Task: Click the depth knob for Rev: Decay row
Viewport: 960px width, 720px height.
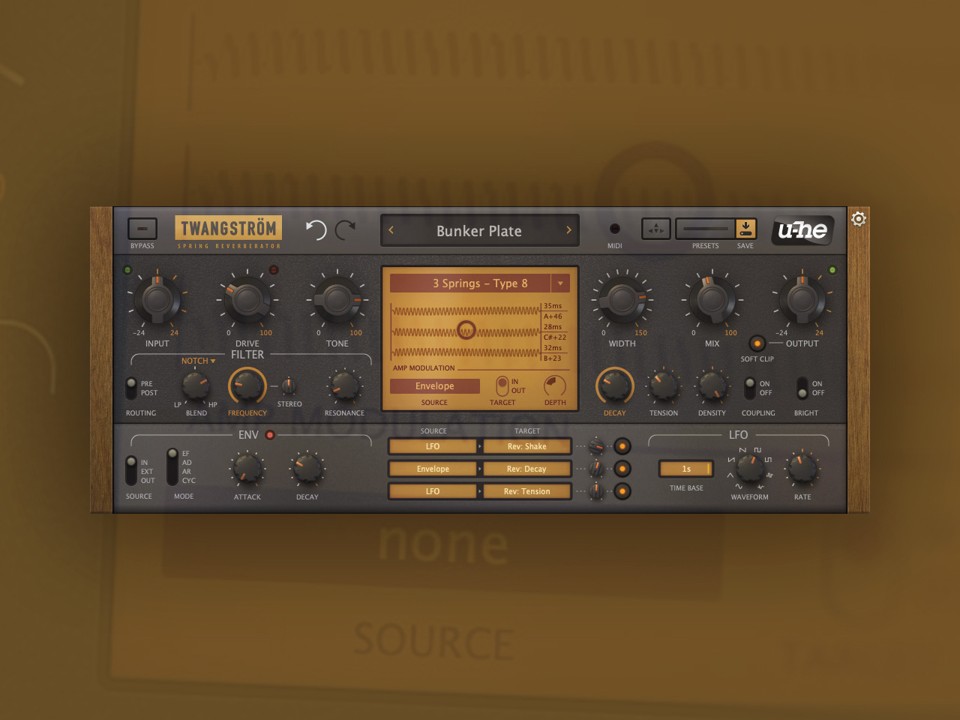Action: [596, 469]
